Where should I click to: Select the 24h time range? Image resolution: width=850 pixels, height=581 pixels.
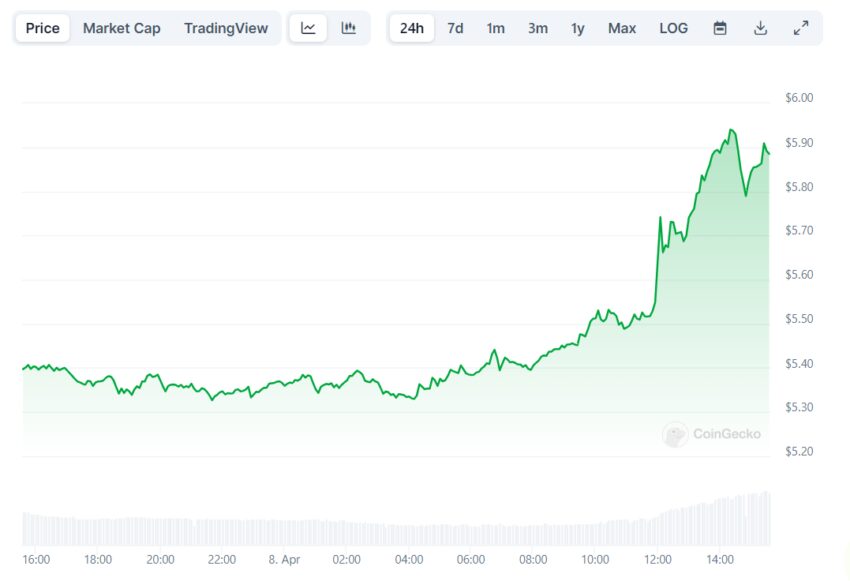click(411, 28)
